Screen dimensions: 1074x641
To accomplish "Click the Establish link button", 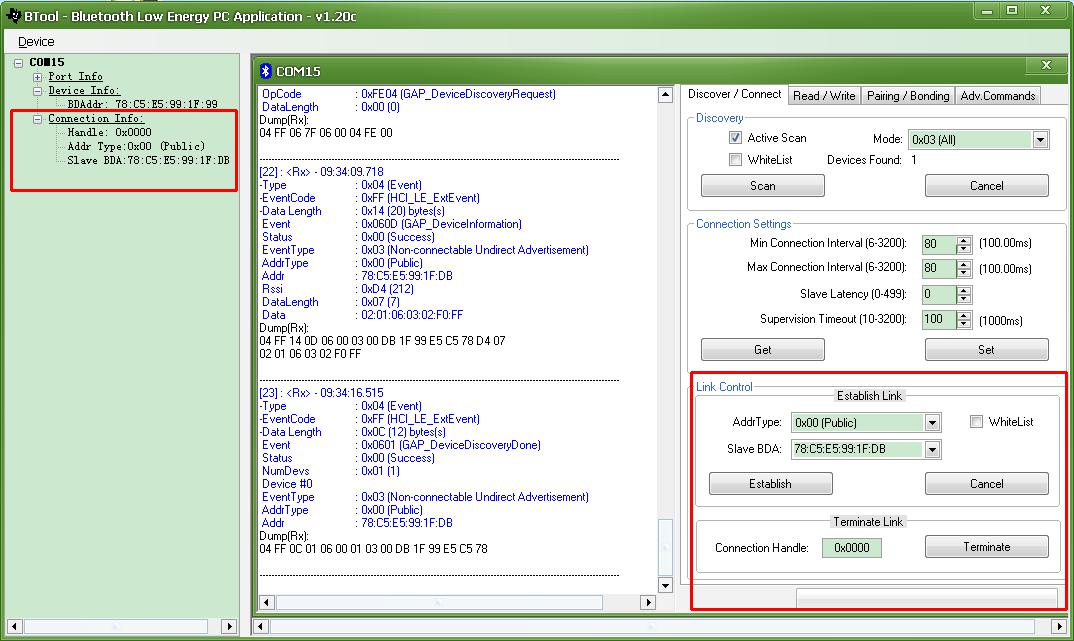I will [x=771, y=483].
